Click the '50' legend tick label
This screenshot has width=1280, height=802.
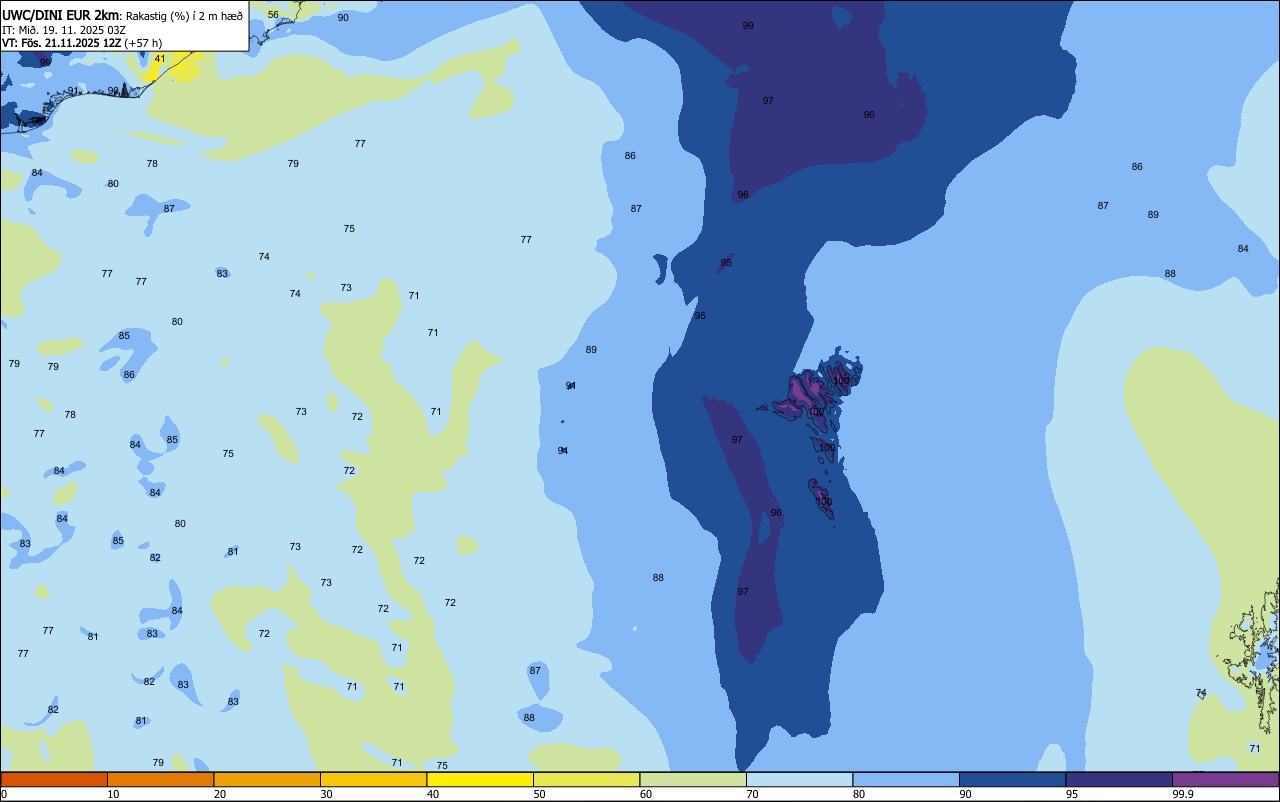pyautogui.click(x=539, y=794)
